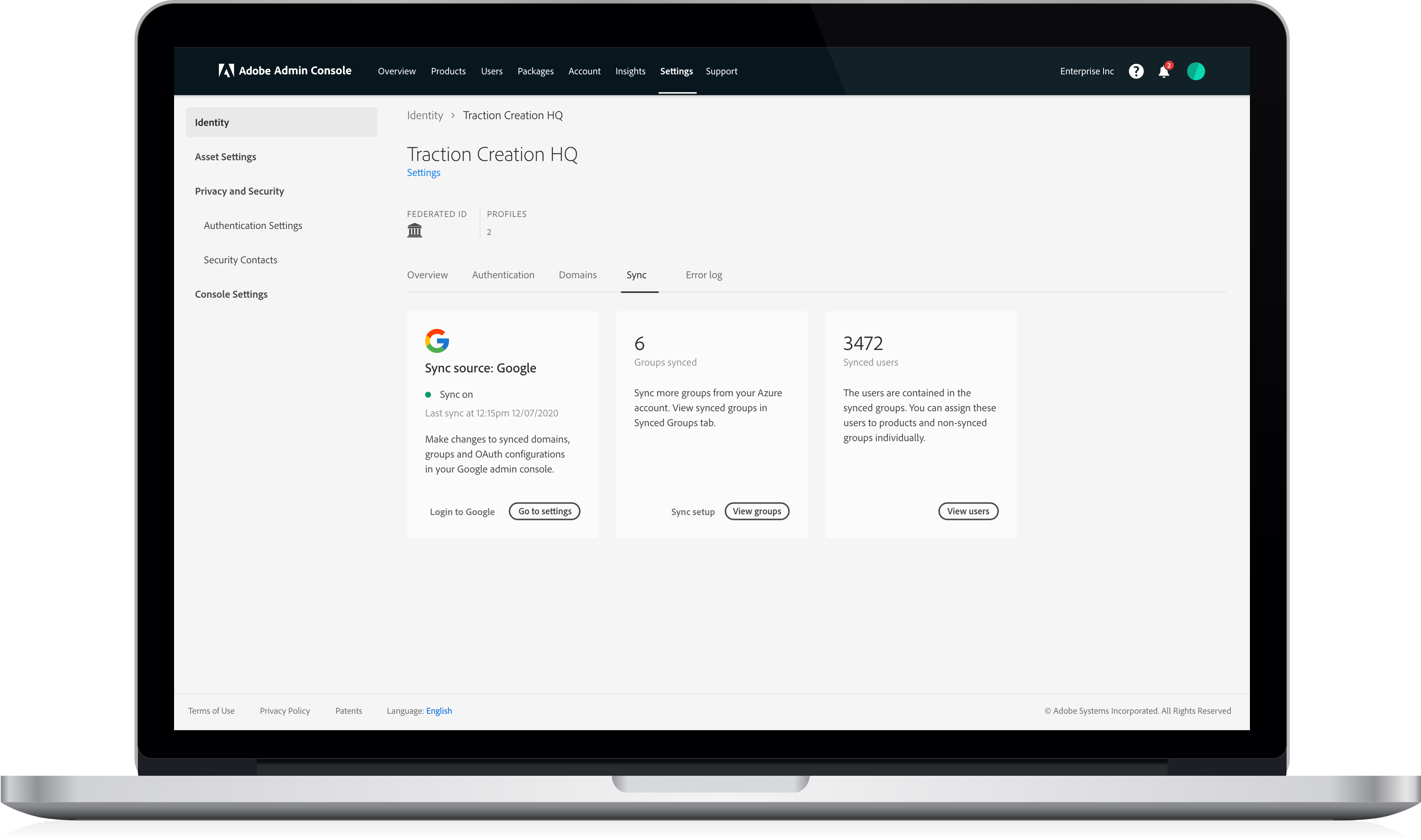
Task: Open Console Settings in sidebar
Action: (231, 294)
